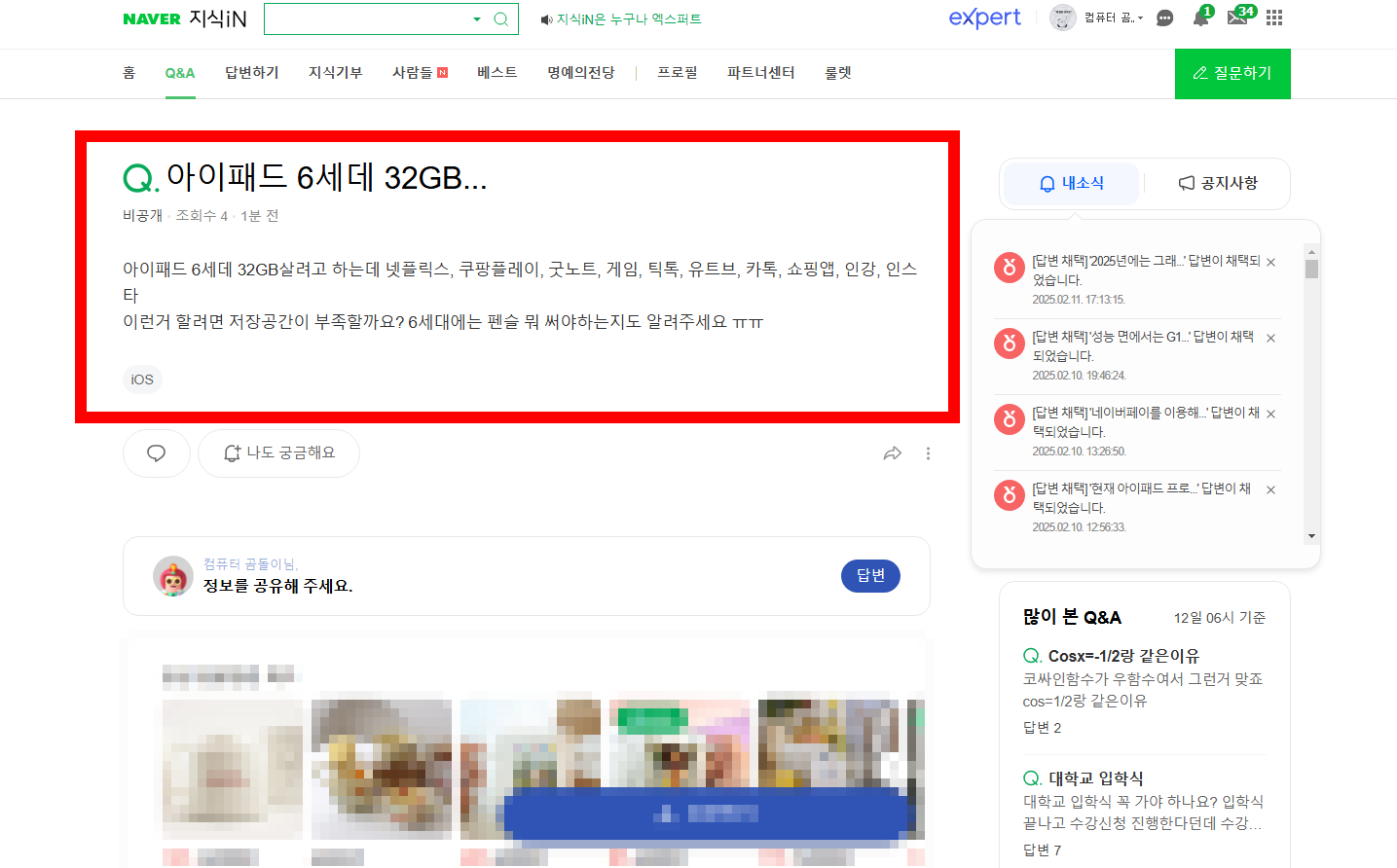Click the blue blurred banner button

tap(707, 814)
